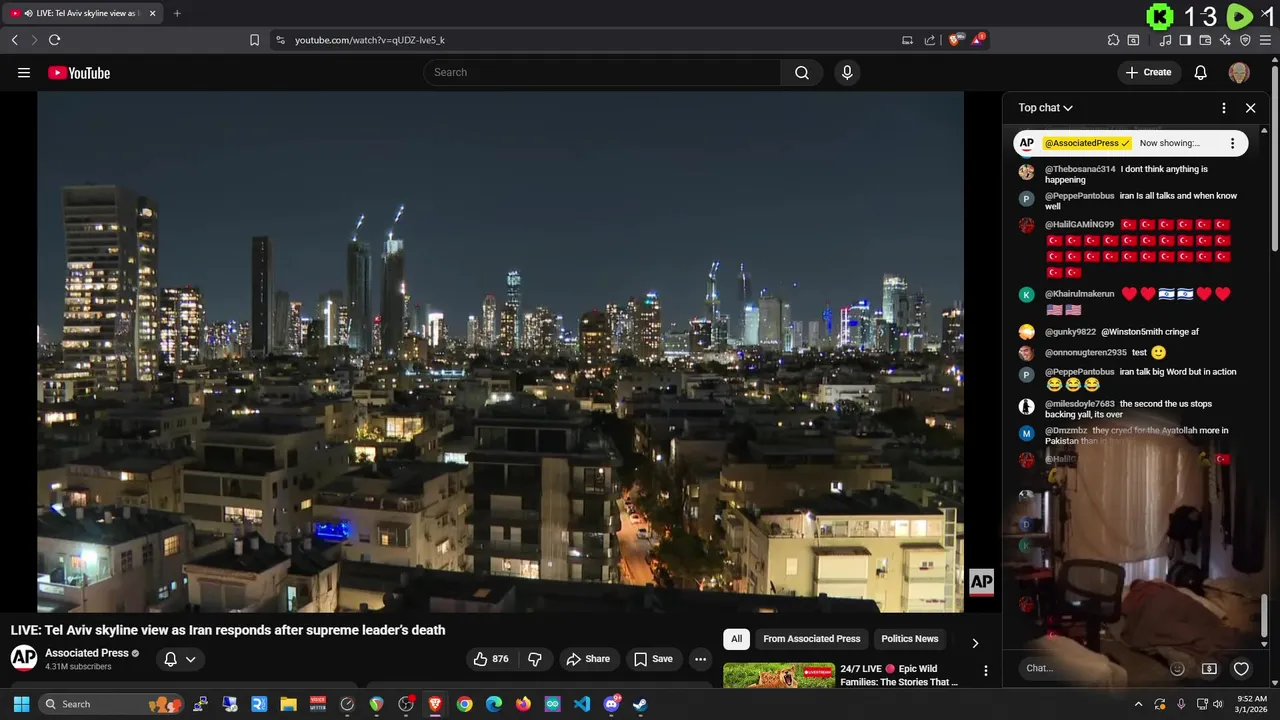
Task: Open the Associated Press channel avatar
Action: coord(24,658)
